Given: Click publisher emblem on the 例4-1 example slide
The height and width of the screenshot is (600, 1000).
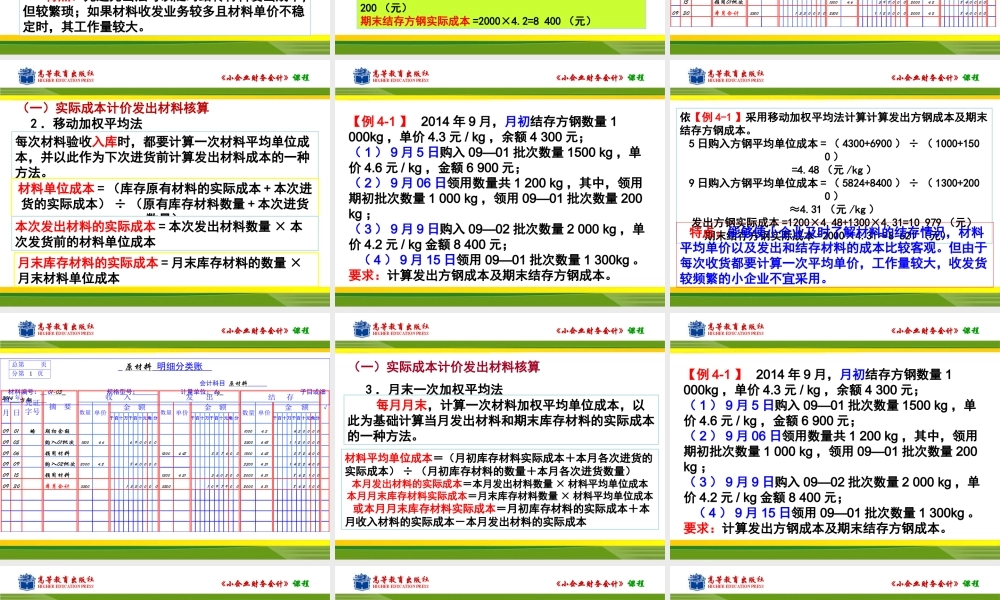Looking at the screenshot, I should click(x=358, y=73).
